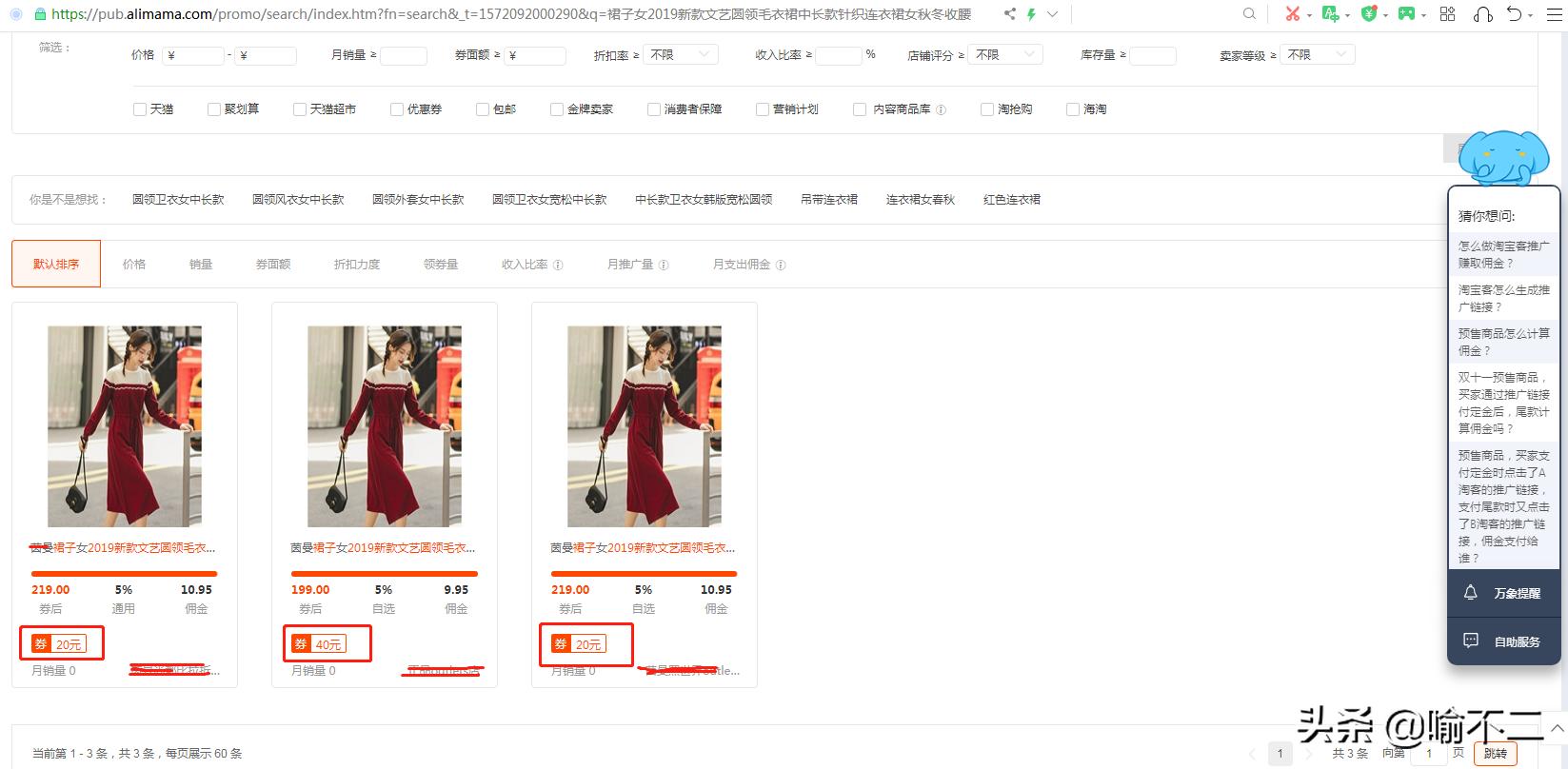The width and height of the screenshot is (1568, 769).
Task: Click 9.95 佣金 value
Action: (456, 590)
